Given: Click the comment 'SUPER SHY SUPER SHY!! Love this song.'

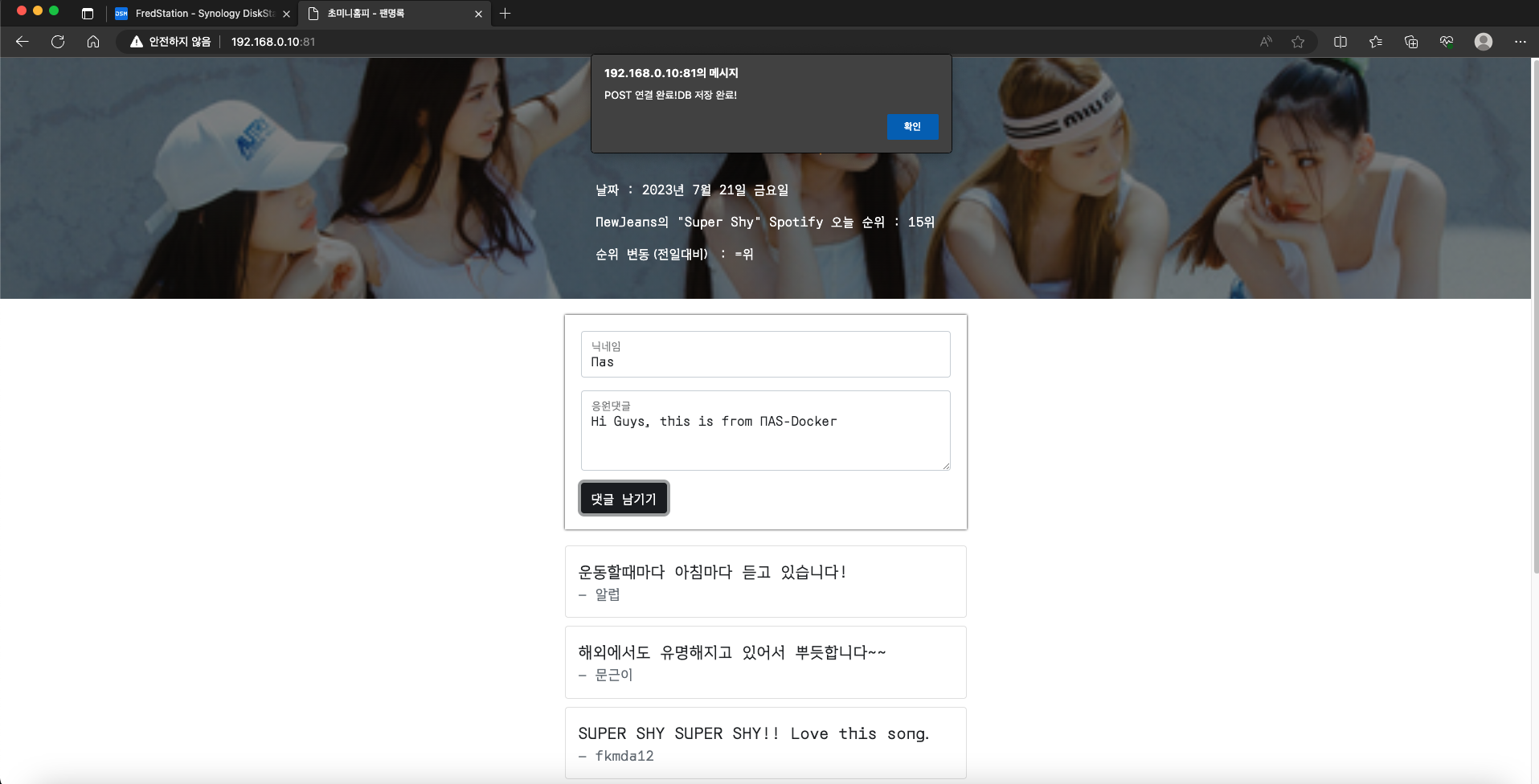Looking at the screenshot, I should coord(754,733).
